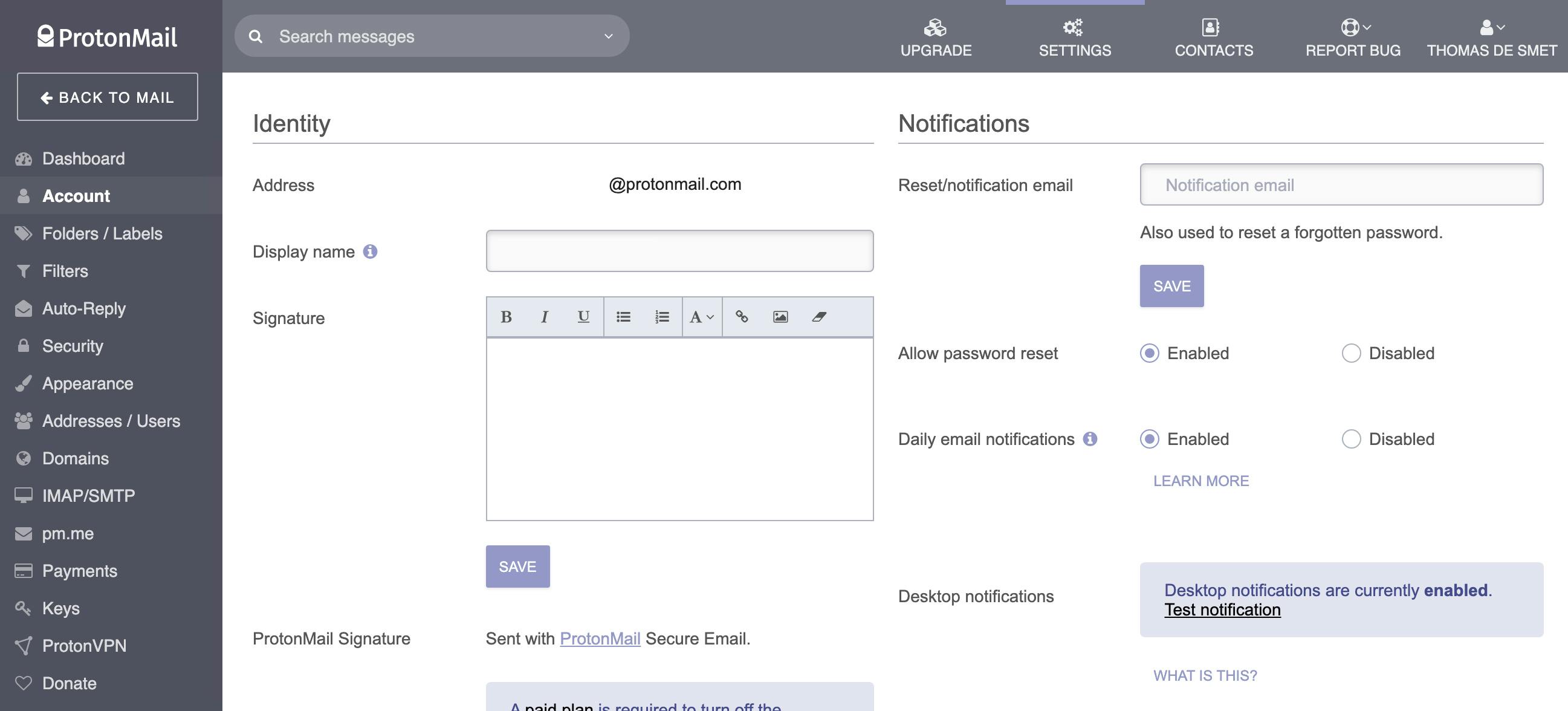The height and width of the screenshot is (711, 1568).
Task: Disable Daily email notifications
Action: tap(1351, 439)
